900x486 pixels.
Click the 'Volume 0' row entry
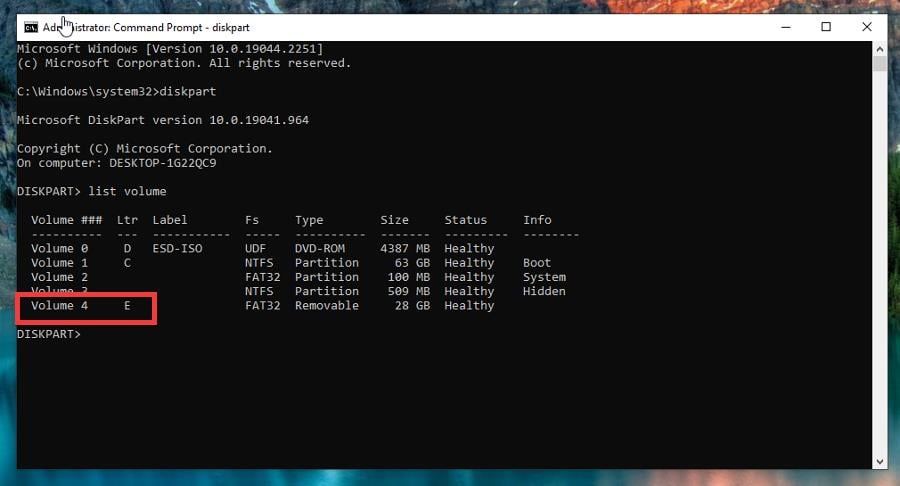[x=60, y=248]
